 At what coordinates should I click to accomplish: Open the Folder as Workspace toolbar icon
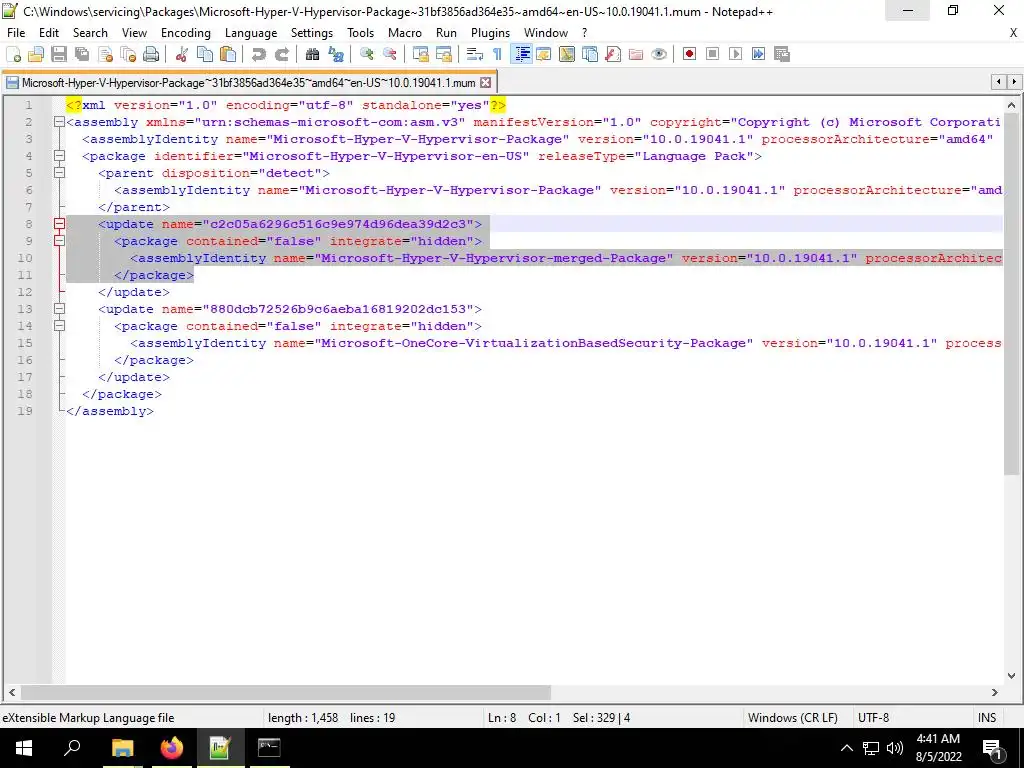tap(635, 54)
